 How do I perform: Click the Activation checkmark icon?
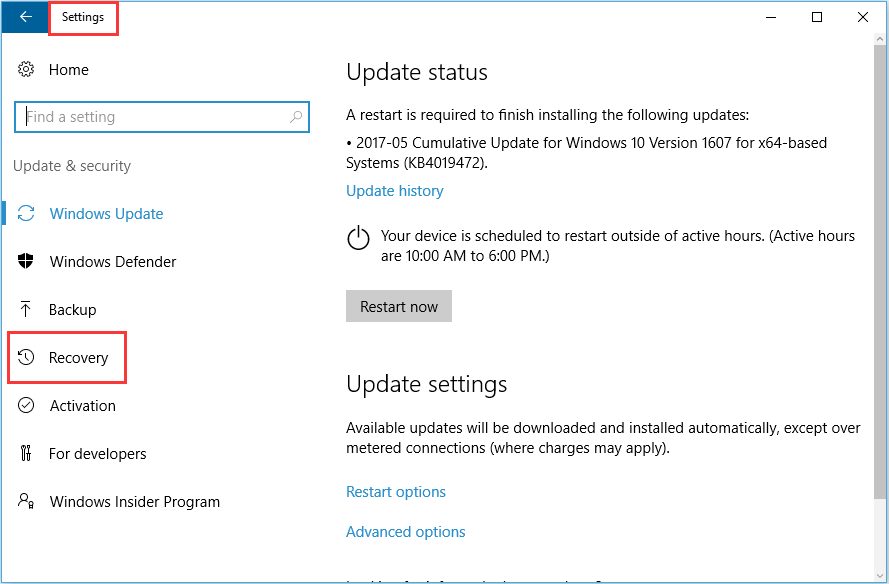(x=26, y=405)
